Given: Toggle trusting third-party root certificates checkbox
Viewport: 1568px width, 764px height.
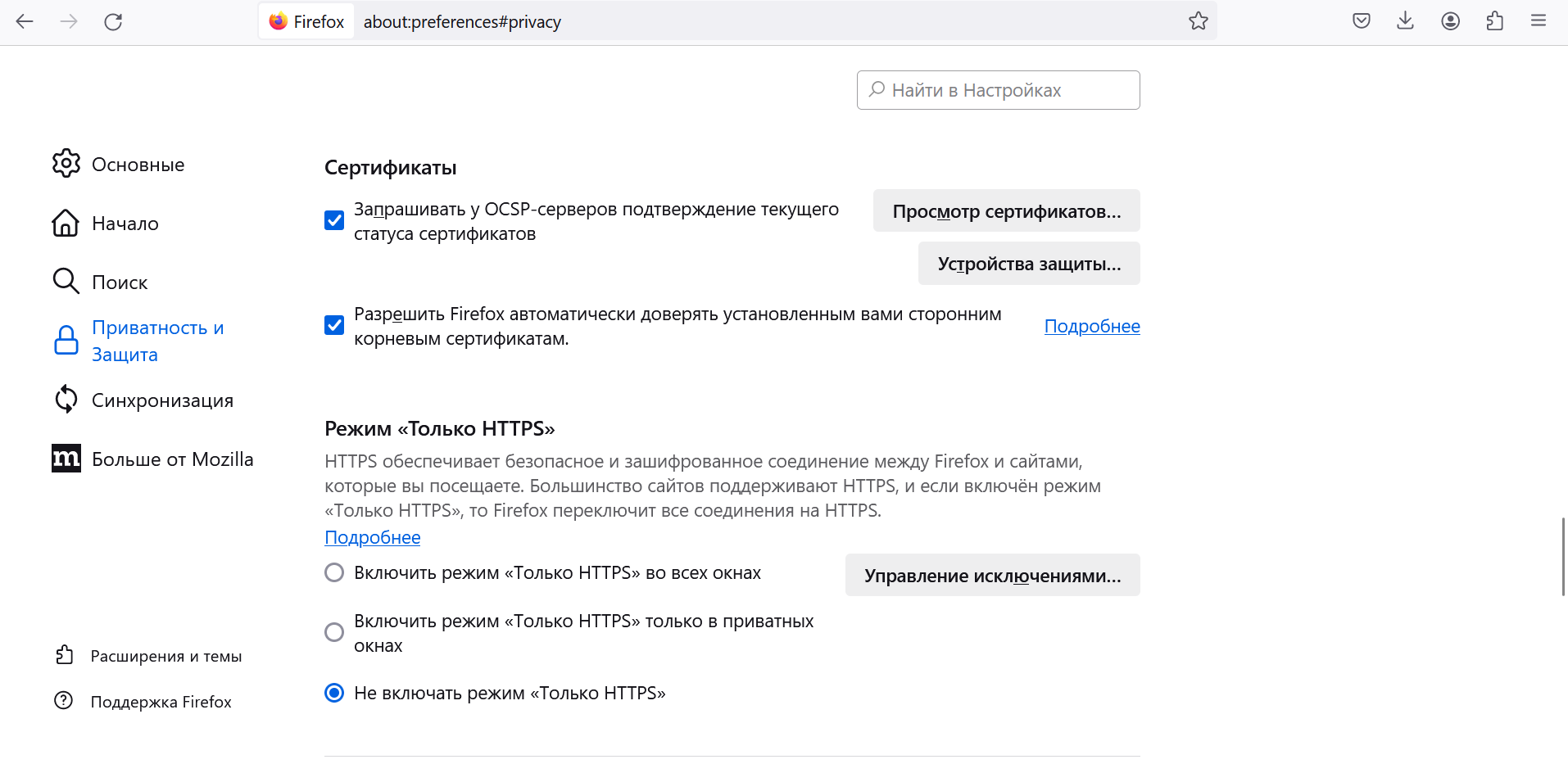Looking at the screenshot, I should [x=334, y=325].
